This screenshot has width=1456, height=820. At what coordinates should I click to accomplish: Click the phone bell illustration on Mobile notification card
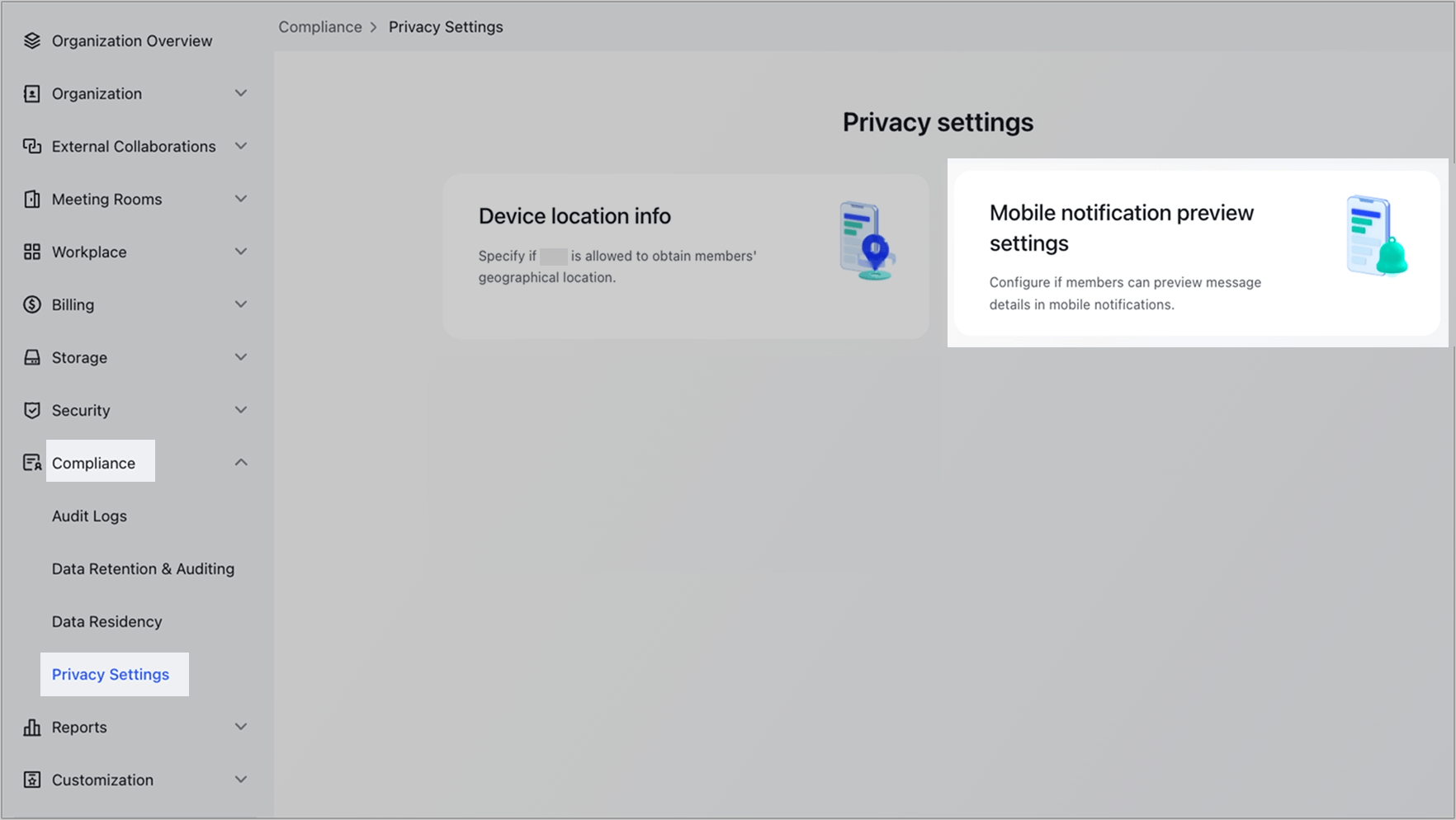point(1377,235)
